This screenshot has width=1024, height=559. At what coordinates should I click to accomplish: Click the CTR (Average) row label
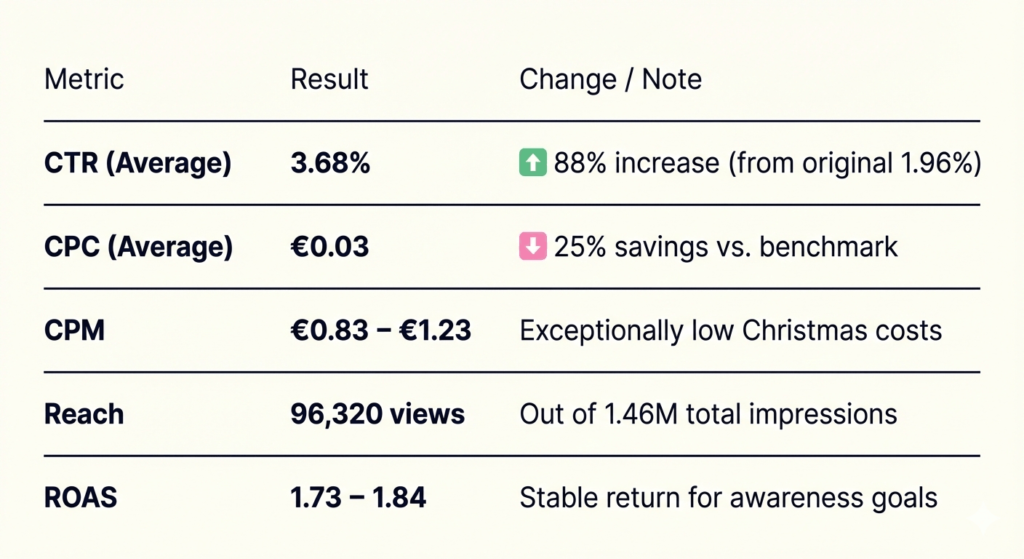click(x=138, y=163)
